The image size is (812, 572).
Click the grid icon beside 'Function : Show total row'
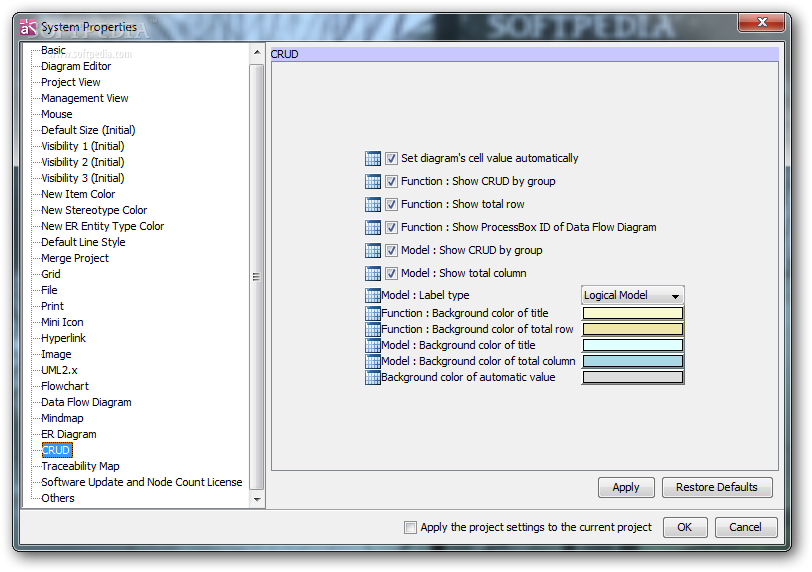pyautogui.click(x=372, y=204)
